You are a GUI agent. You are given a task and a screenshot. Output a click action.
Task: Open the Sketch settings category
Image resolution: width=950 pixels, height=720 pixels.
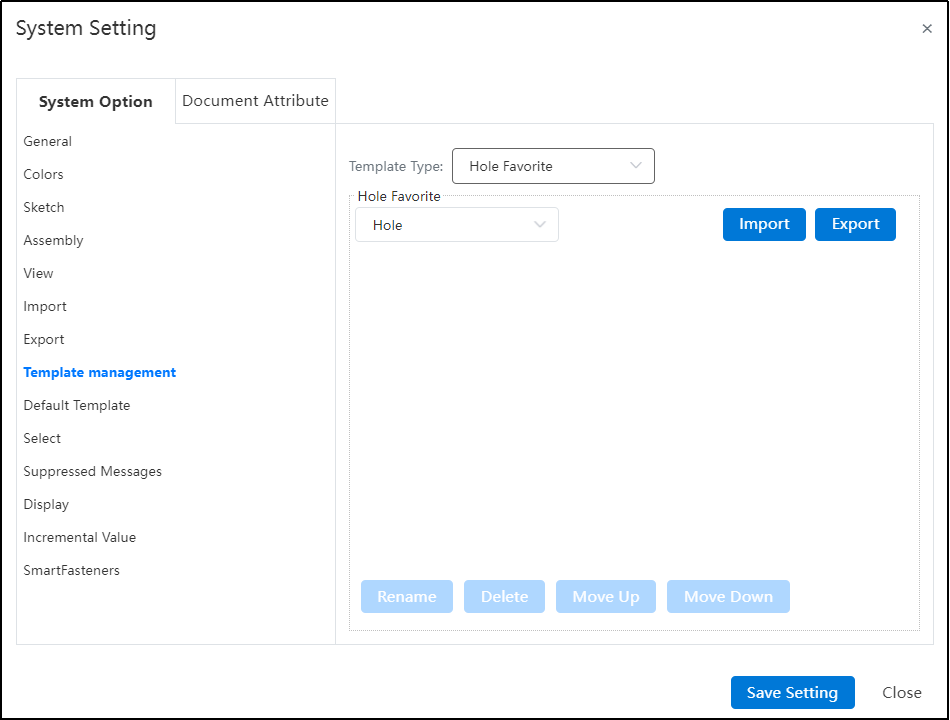coord(44,207)
